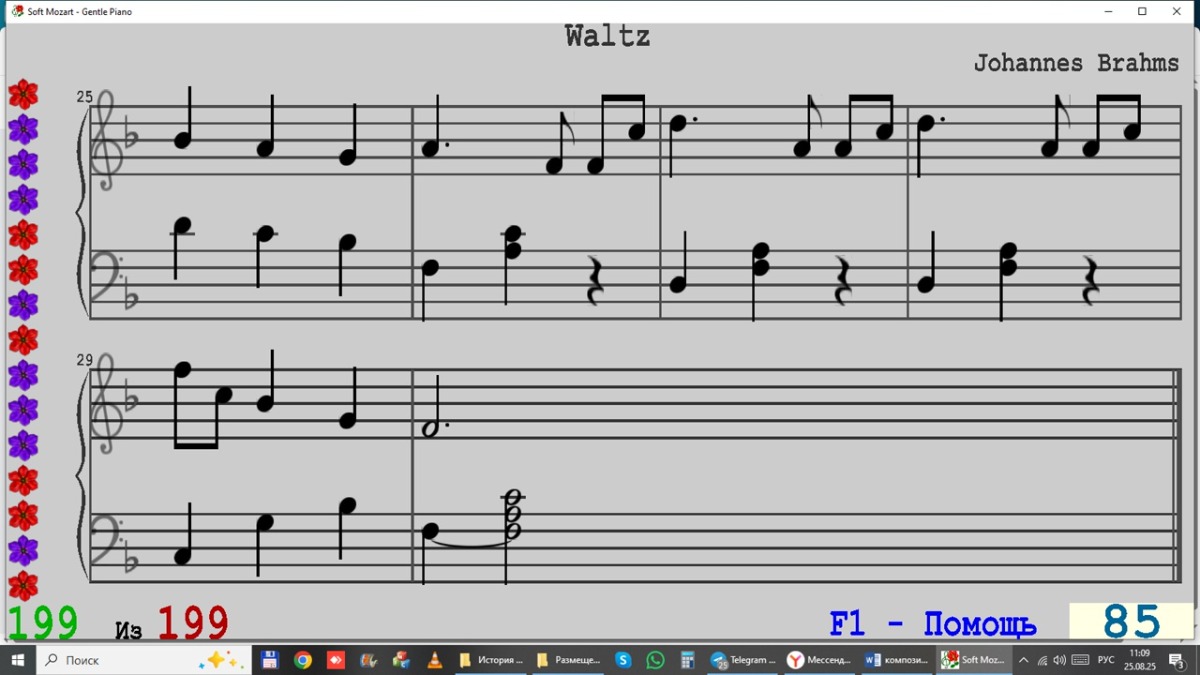
Task: Click the blue floppy disk save icon
Action: [269, 660]
